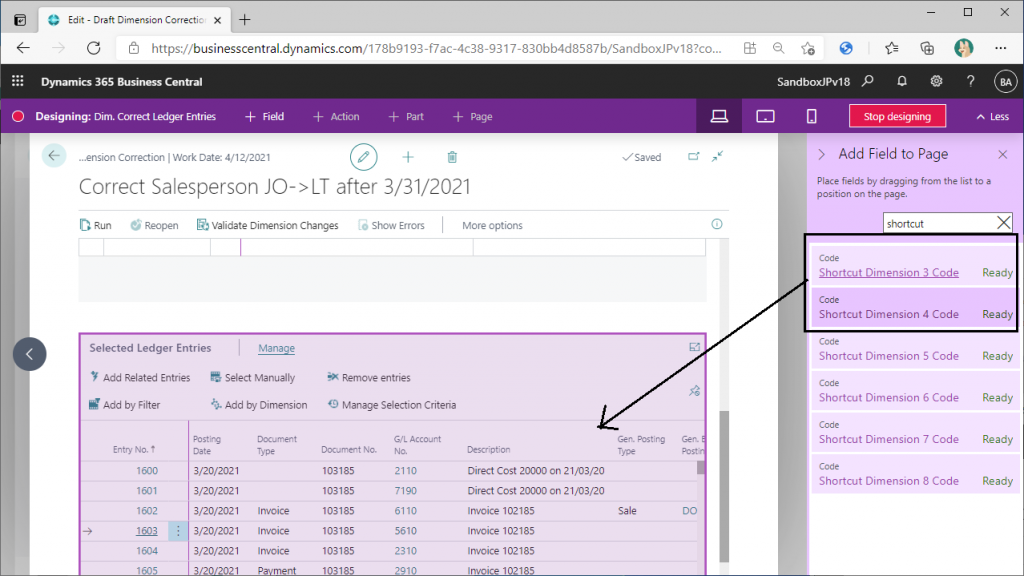Viewport: 1024px width, 576px height.
Task: Show the info FactBox icon
Action: pos(717,224)
